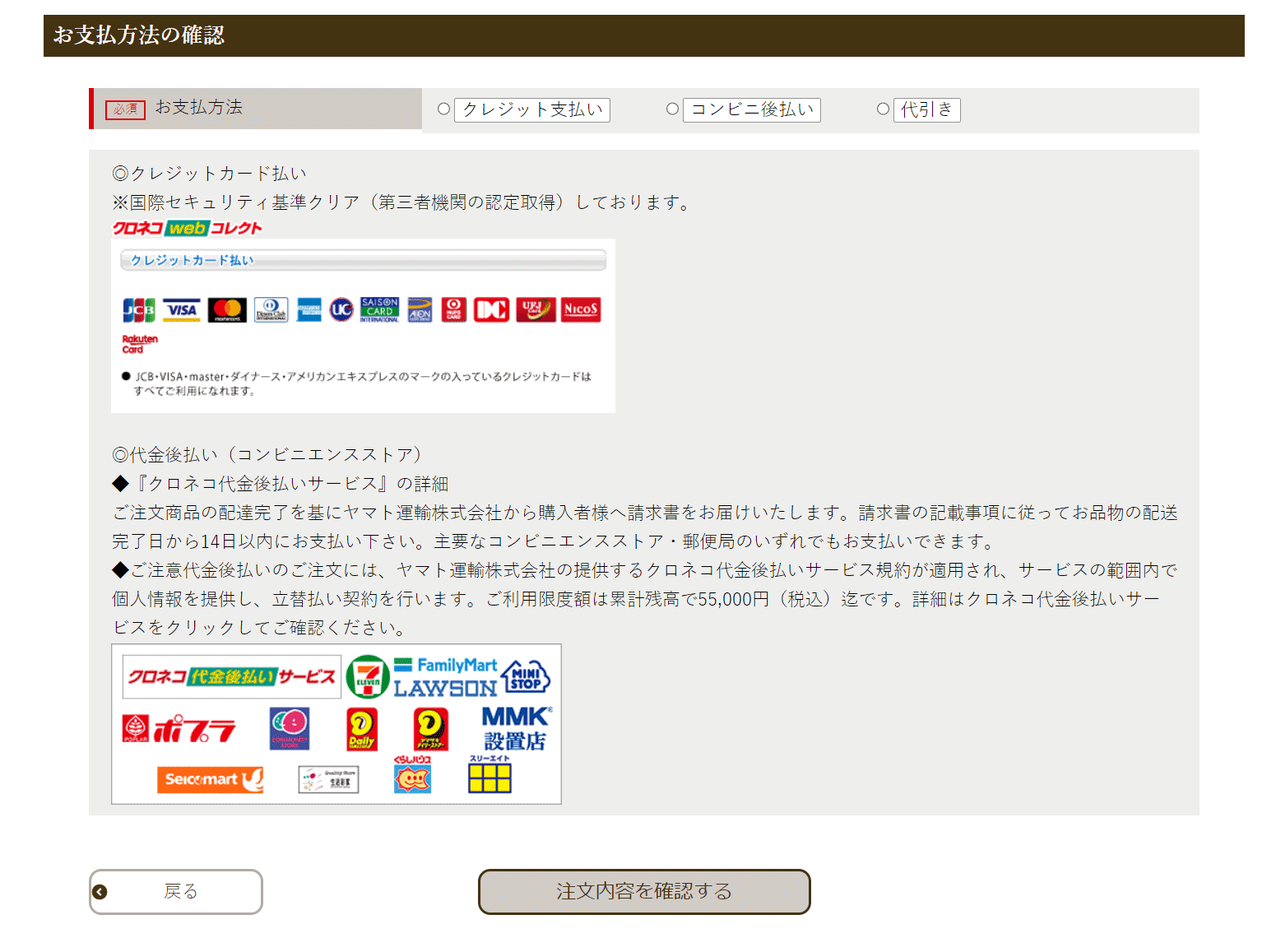The width and height of the screenshot is (1276, 952).
Task: Click the ヤマザキデイリーストアー logo
Action: 430,729
